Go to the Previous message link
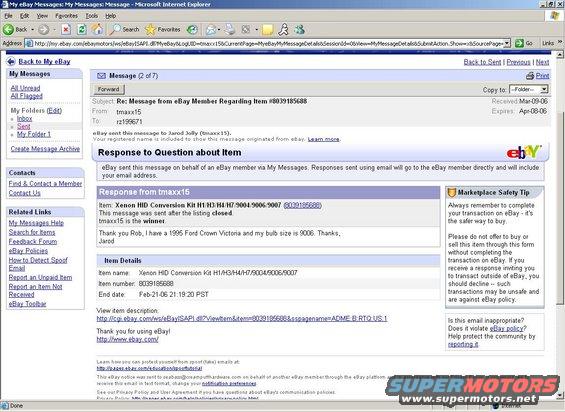This screenshot has height=412, width=565. (519, 62)
